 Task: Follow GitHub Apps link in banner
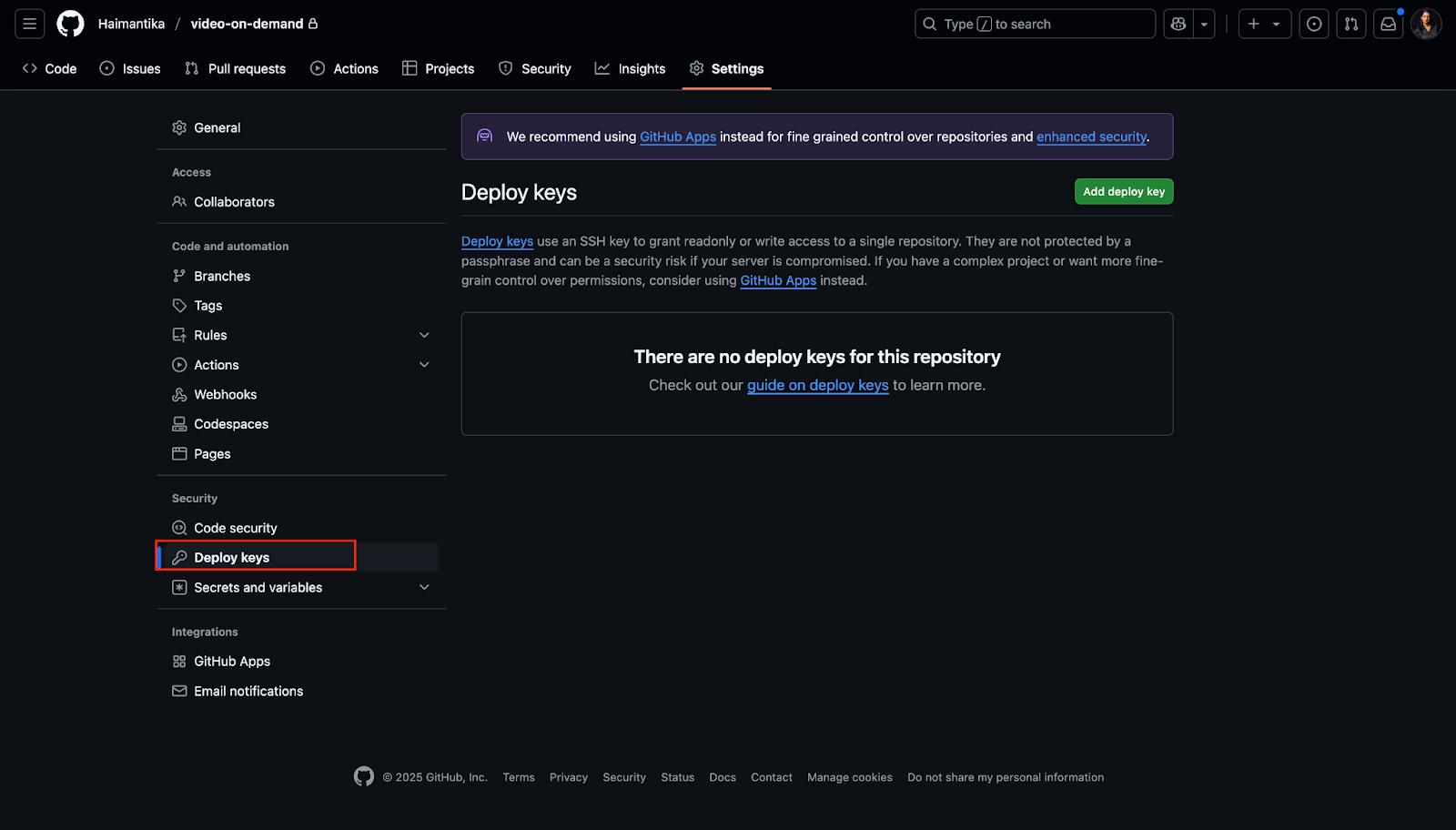coord(678,137)
